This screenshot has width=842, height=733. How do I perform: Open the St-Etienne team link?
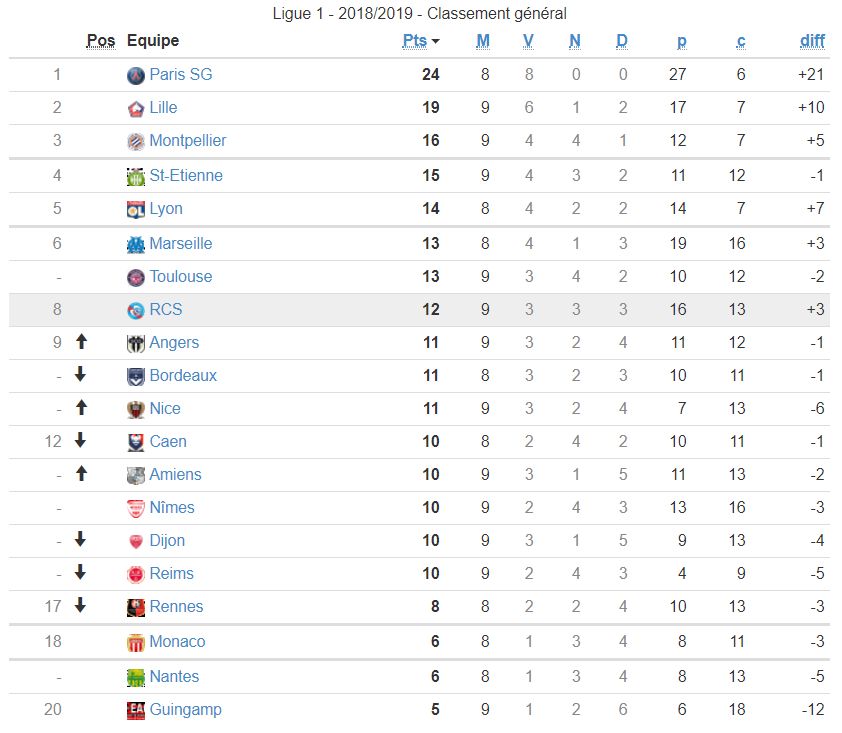point(186,176)
